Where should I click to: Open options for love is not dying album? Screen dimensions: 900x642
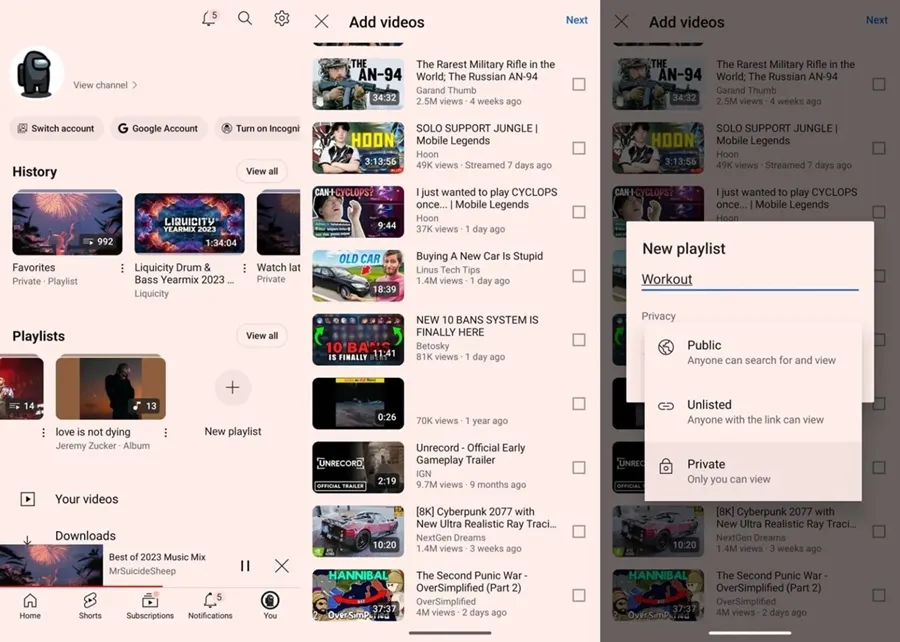point(165,433)
